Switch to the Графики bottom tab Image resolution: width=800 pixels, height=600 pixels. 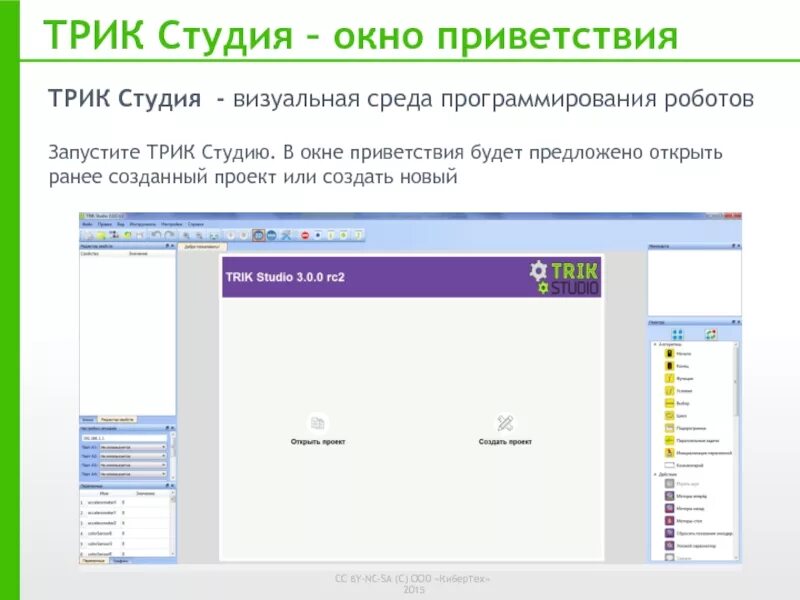click(120, 561)
